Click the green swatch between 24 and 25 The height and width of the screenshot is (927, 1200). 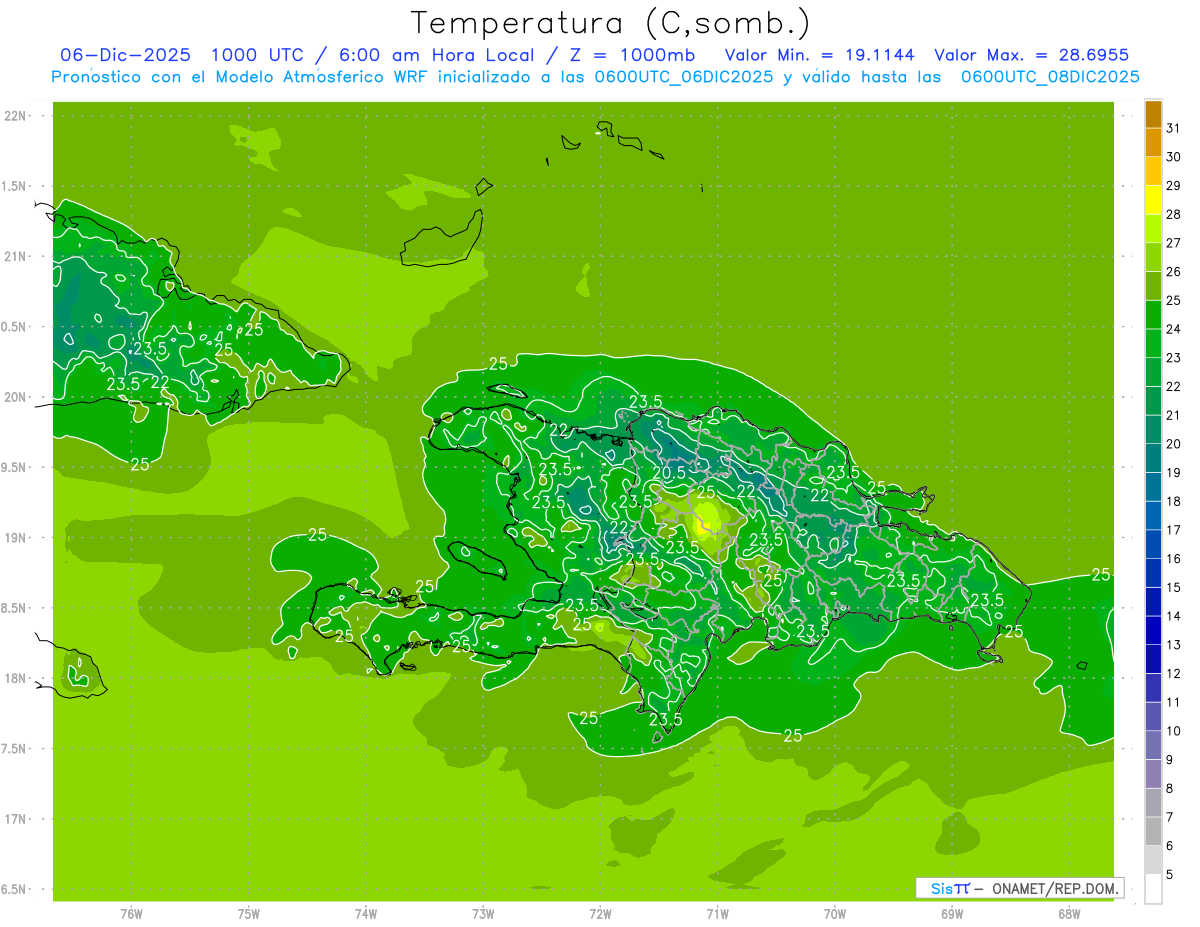1154,315
